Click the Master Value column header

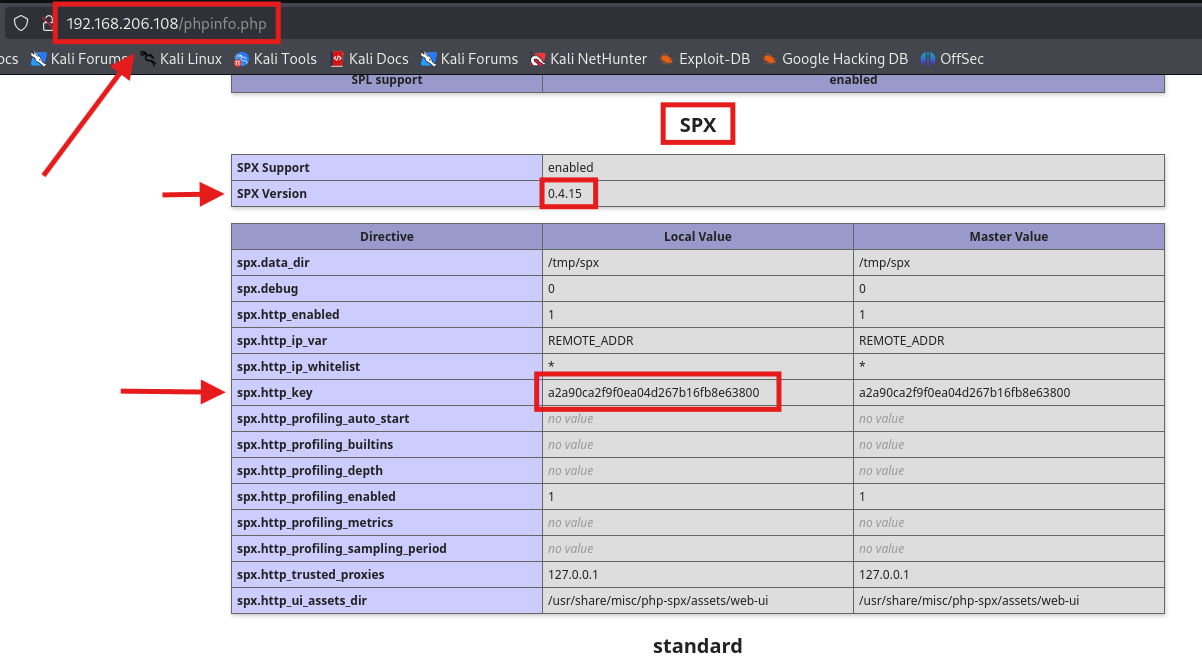click(x=1008, y=236)
